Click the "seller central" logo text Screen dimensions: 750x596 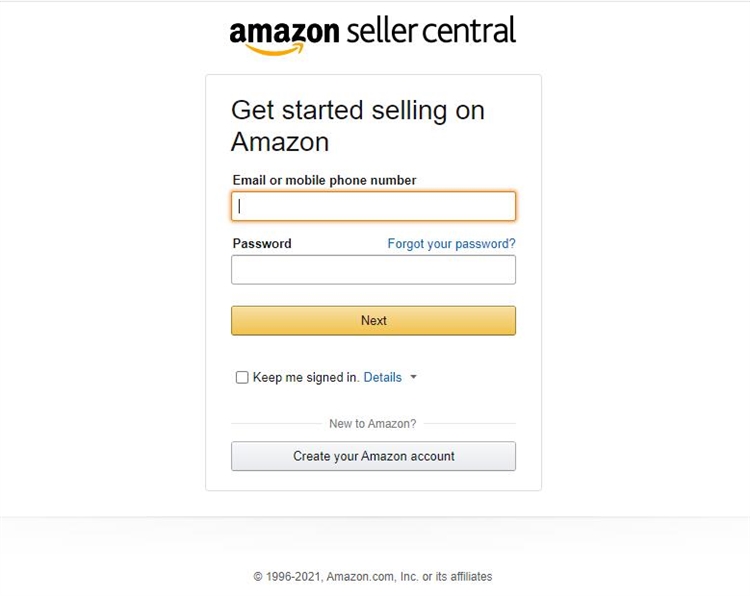coord(431,31)
